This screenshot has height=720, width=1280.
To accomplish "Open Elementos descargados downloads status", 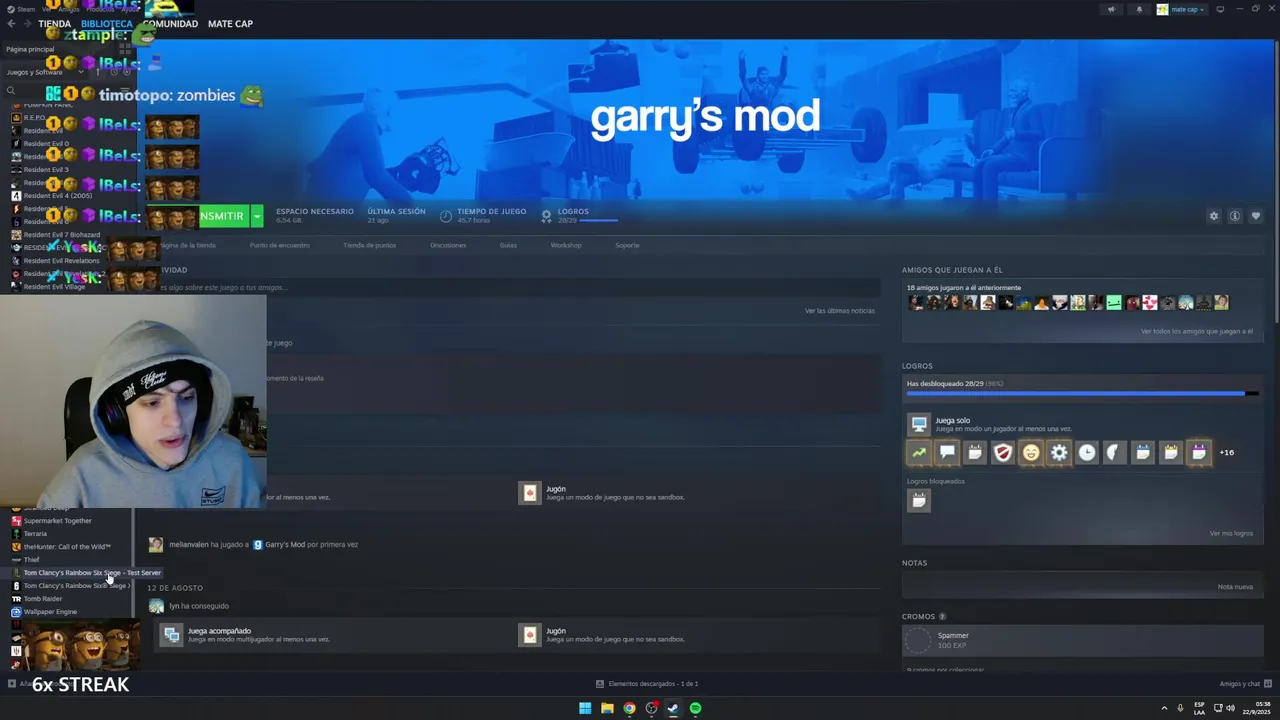I will click(647, 684).
